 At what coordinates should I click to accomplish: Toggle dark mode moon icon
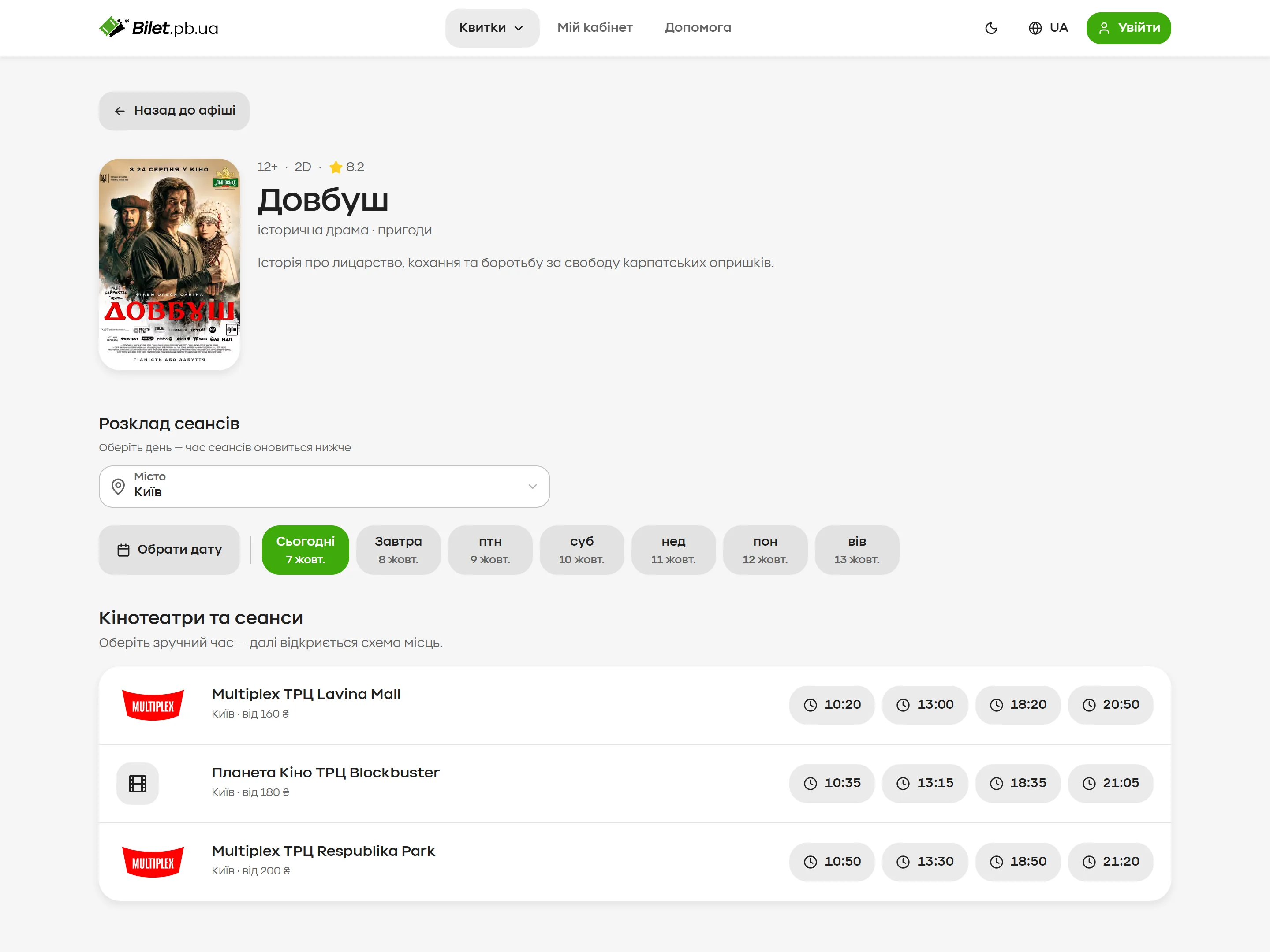991,28
